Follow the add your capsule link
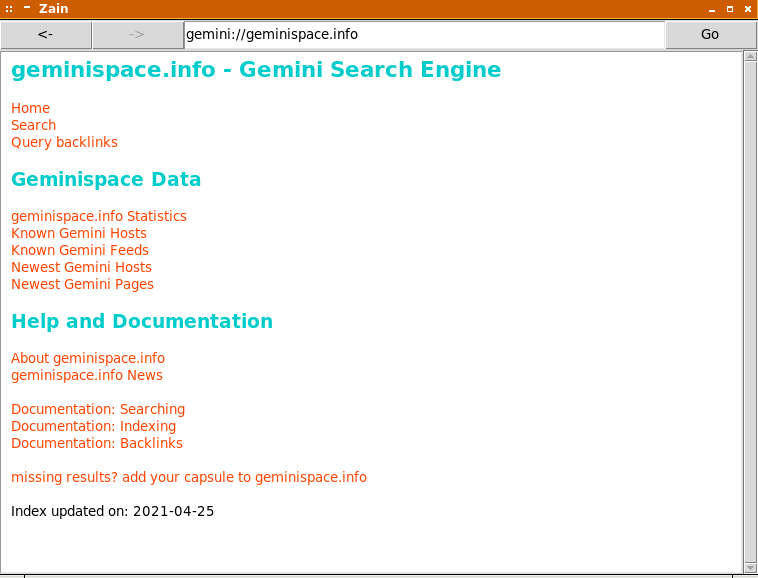 pos(189,477)
